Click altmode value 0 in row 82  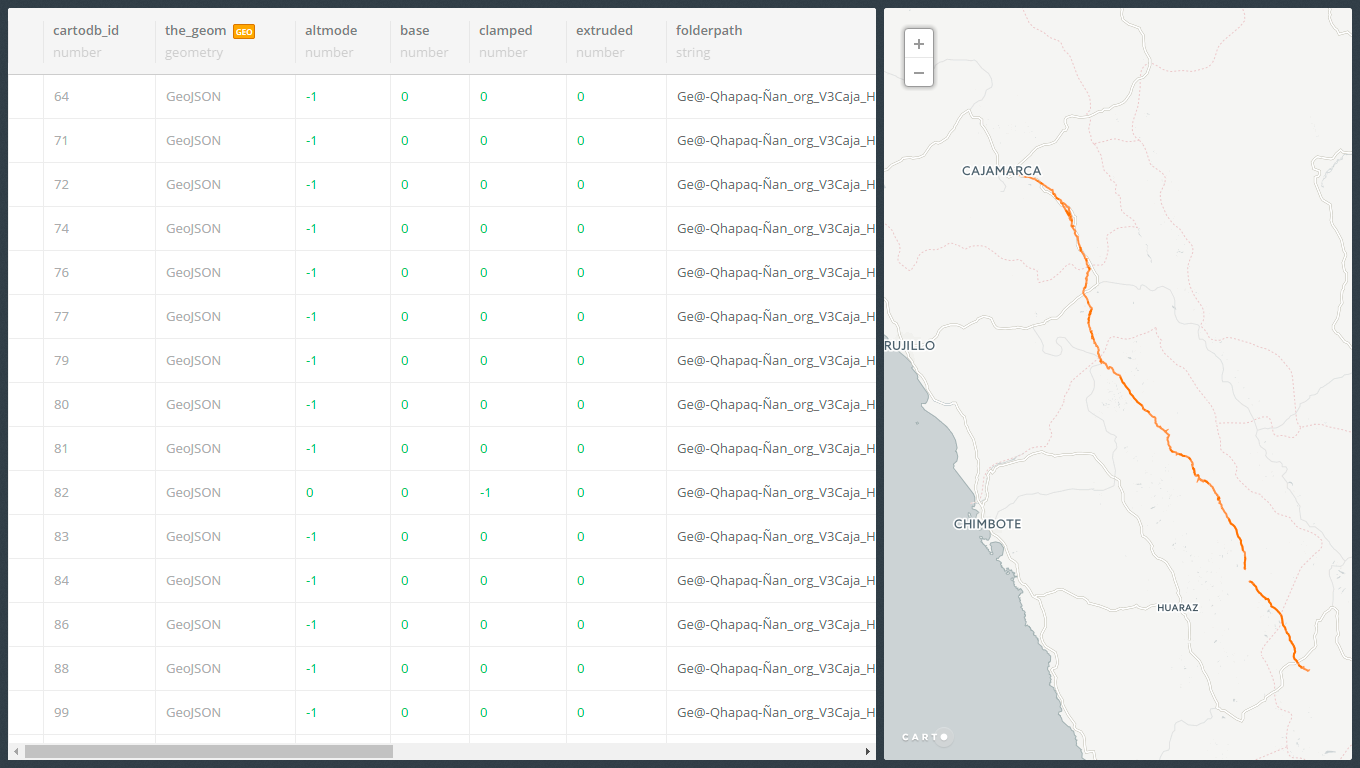tap(310, 493)
